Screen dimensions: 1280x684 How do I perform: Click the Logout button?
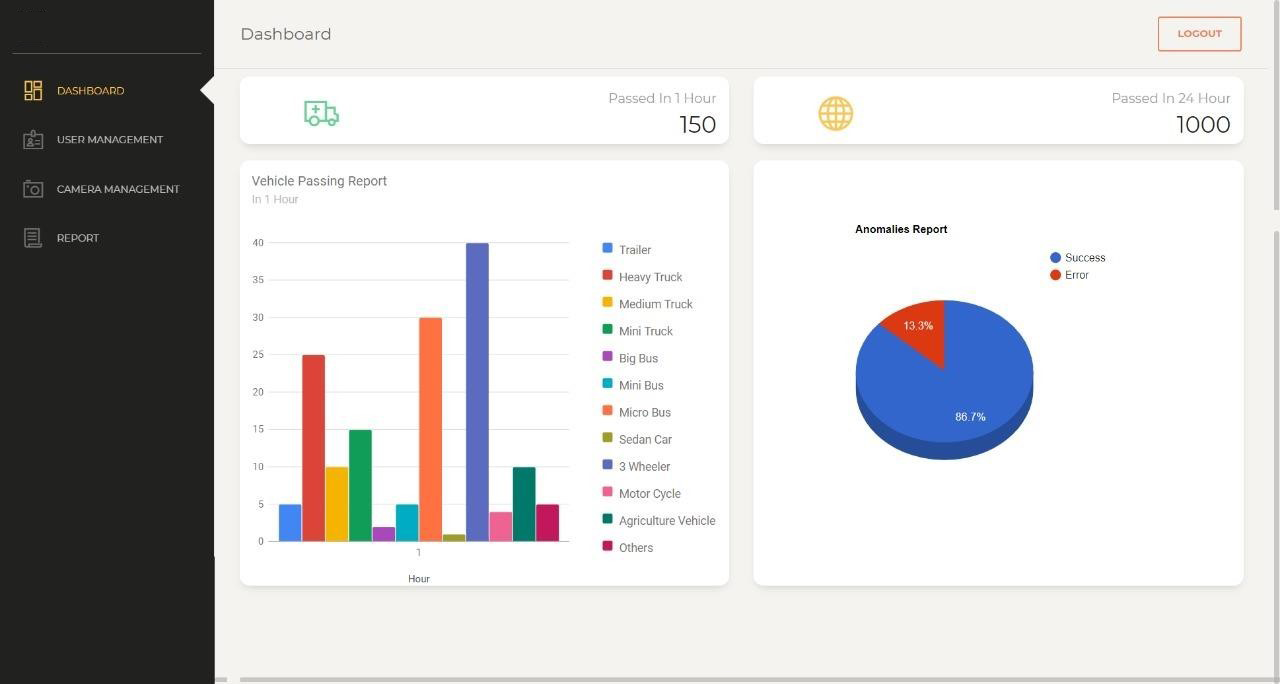point(1199,34)
